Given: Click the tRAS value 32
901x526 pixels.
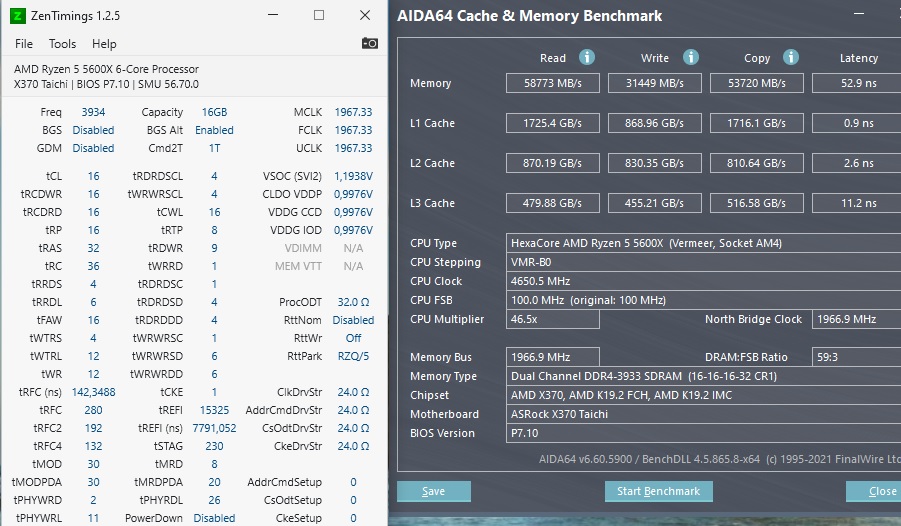Looking at the screenshot, I should point(93,248).
